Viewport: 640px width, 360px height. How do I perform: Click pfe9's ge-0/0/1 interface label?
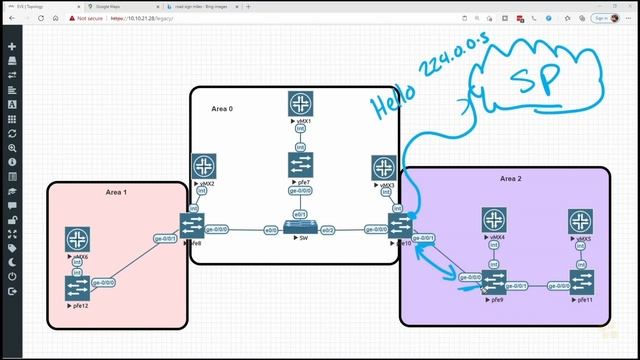516,286
